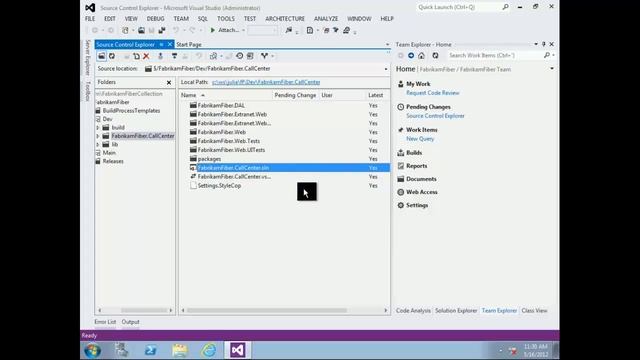Click the Find in Files toolbar icon
The image size is (640, 360).
(x=289, y=30)
